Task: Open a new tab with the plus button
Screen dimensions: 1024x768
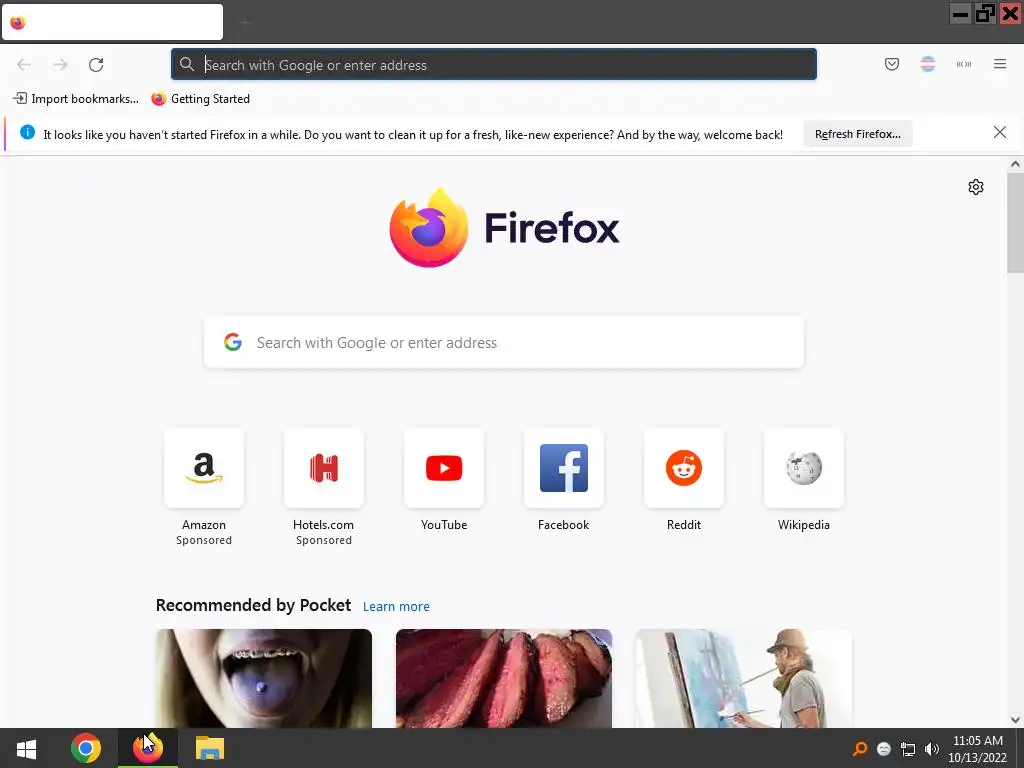Action: [x=245, y=23]
